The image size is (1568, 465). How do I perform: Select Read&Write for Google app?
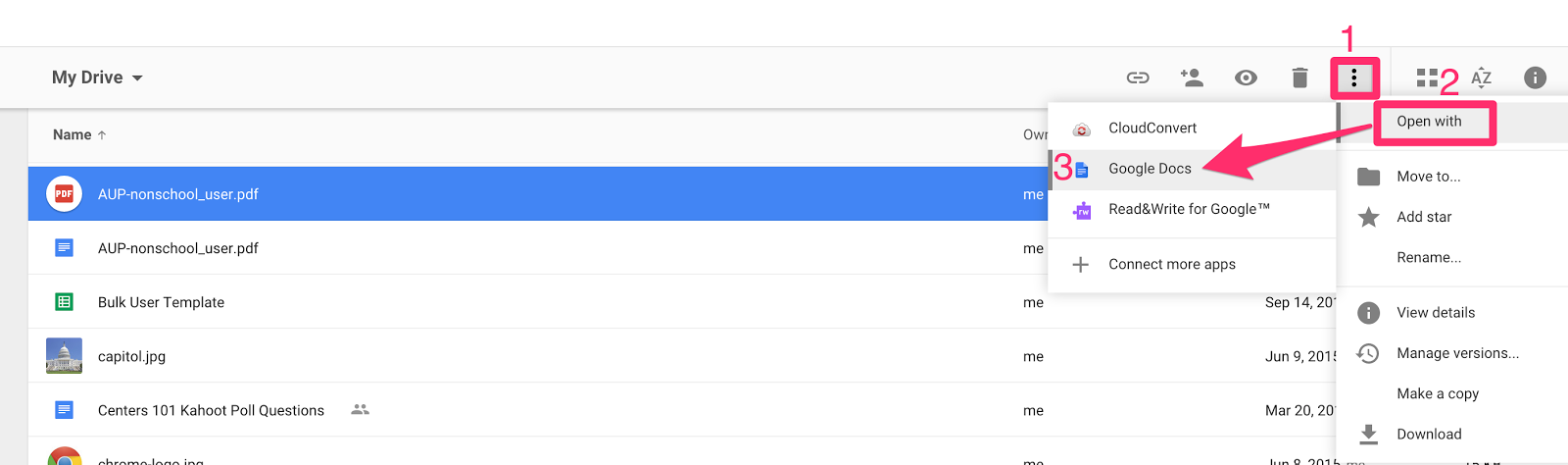1189,209
